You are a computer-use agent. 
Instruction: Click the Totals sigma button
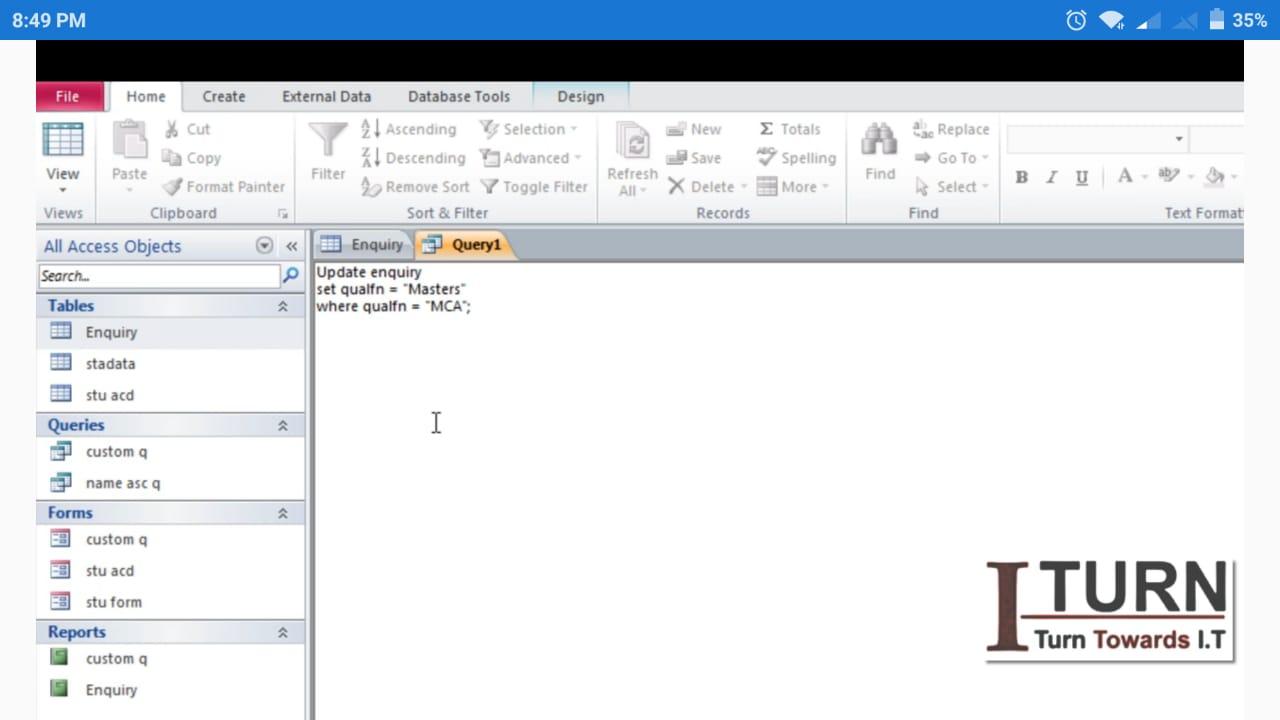tap(789, 129)
